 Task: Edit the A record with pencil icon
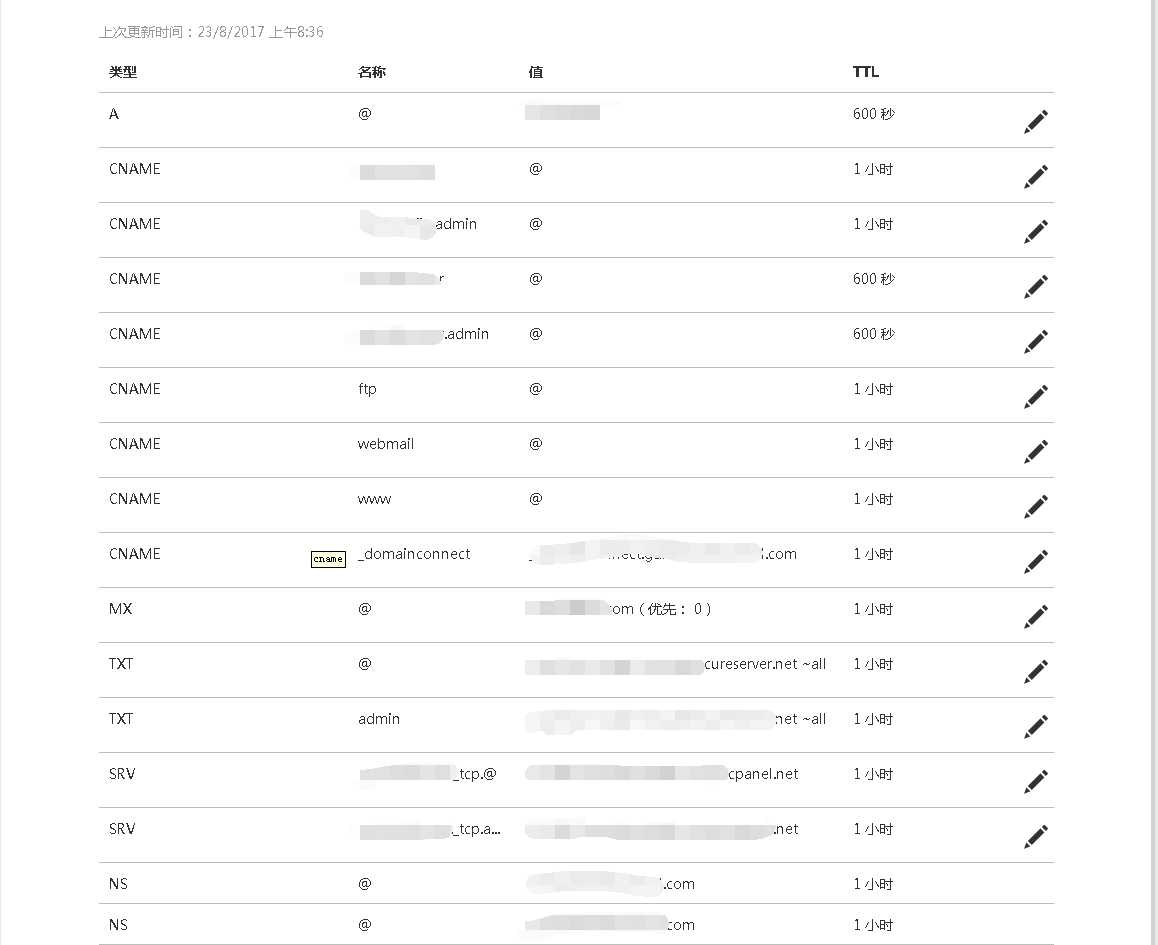coord(1035,122)
